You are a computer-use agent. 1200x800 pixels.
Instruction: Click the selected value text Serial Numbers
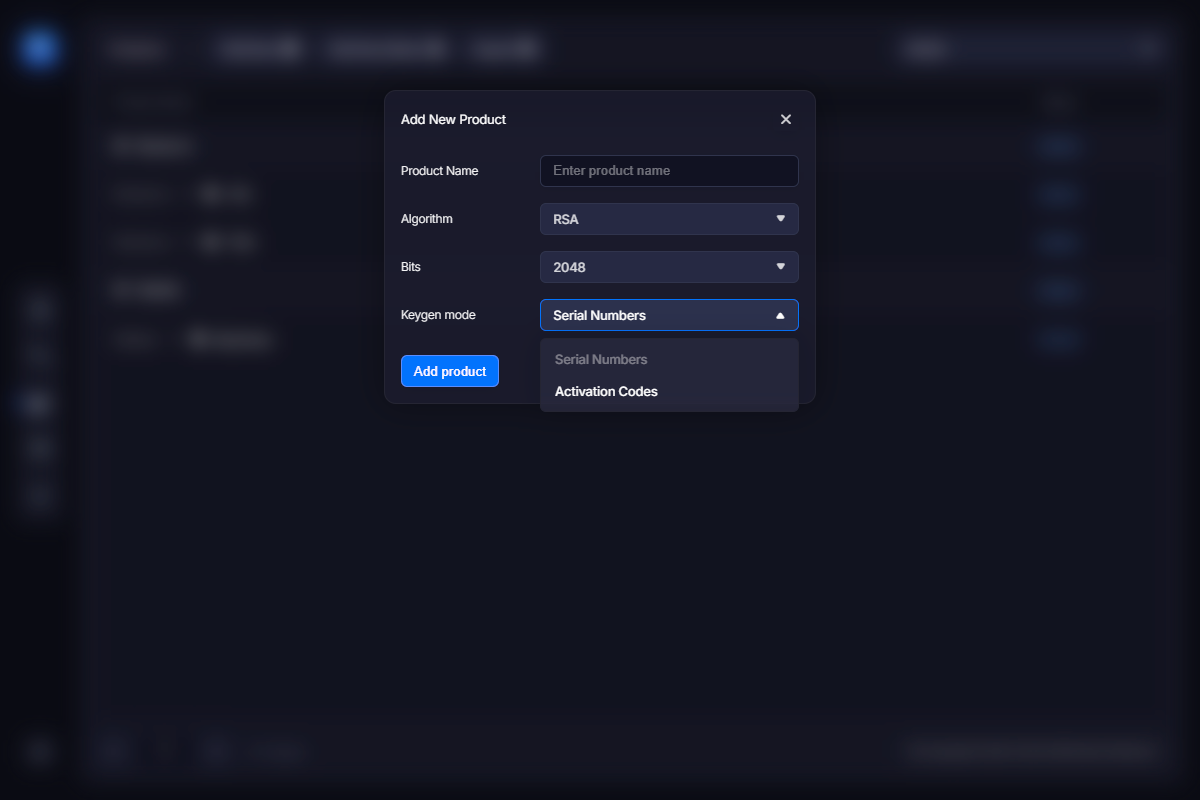599,315
